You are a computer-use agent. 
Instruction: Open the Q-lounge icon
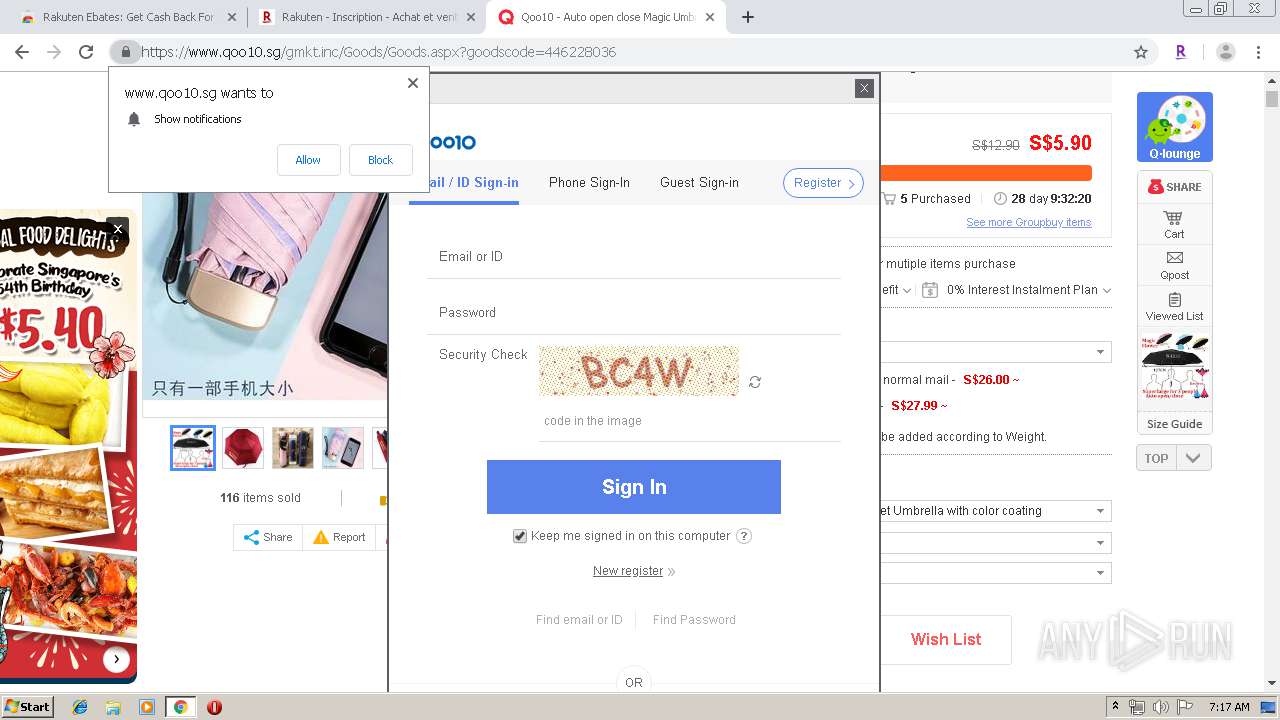coord(1175,127)
